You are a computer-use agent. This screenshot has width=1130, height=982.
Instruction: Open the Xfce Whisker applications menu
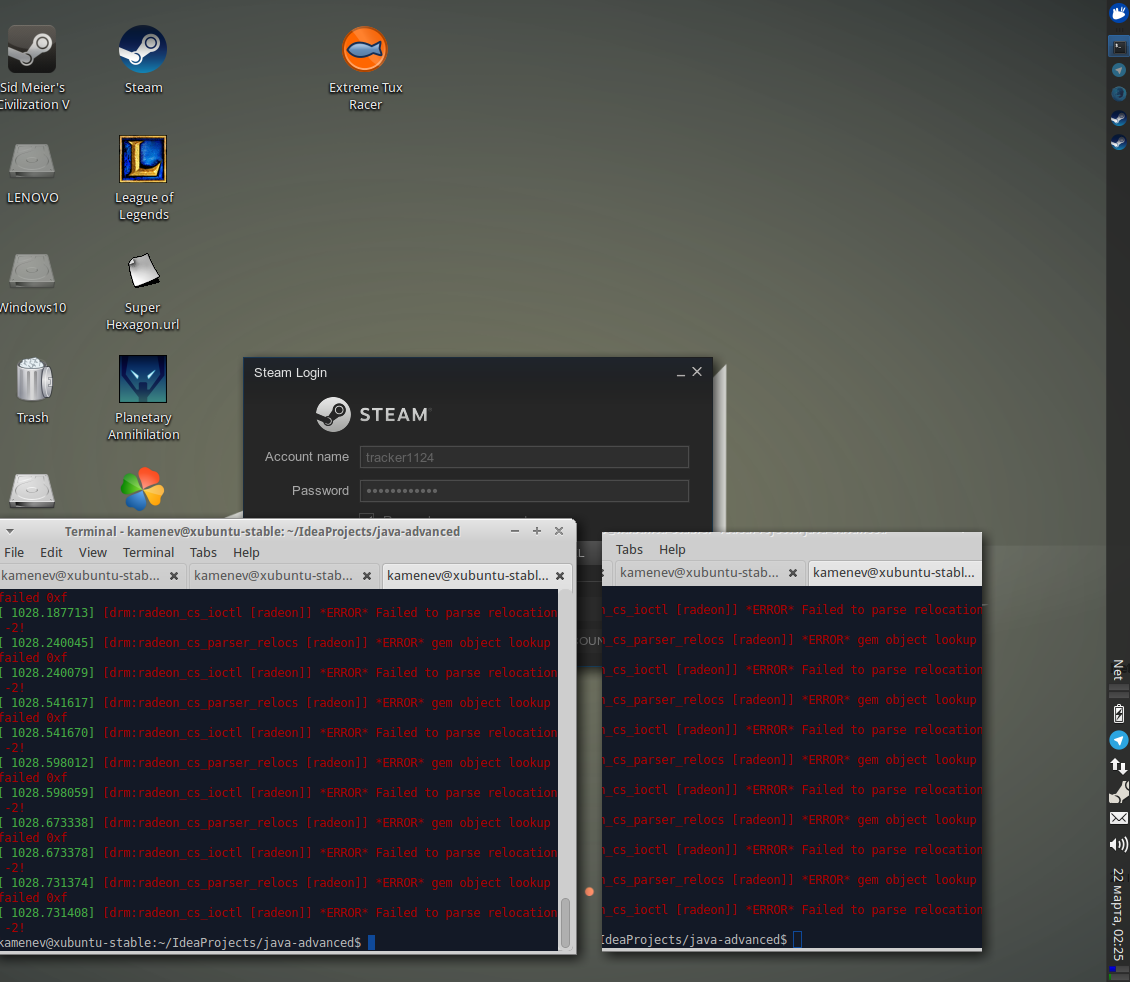pos(1119,13)
